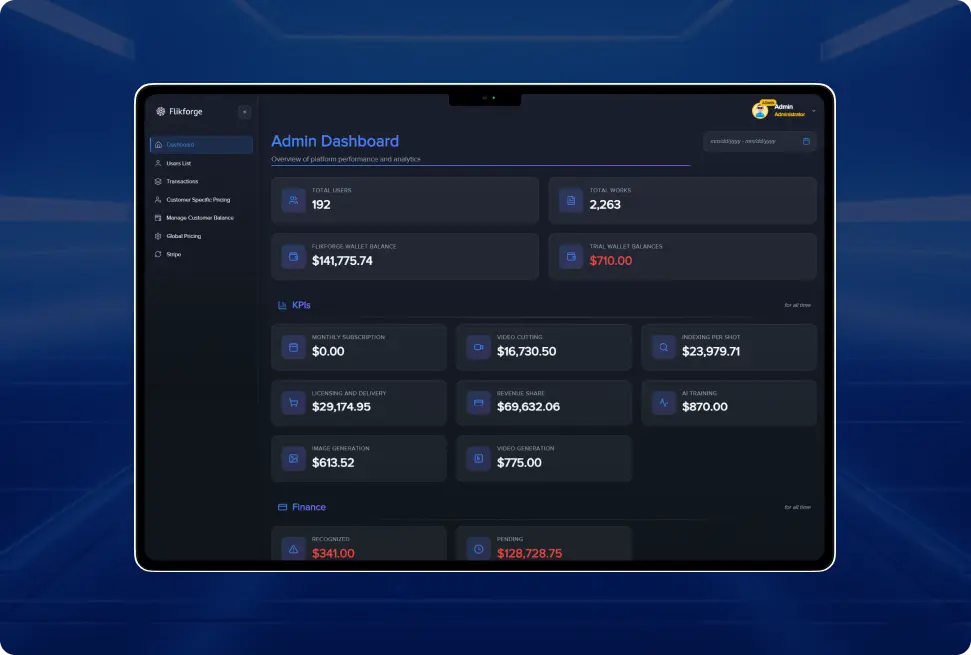Screen dimensions: 971x655
Task: Click the Stripe refresh-style sidebar icon
Action: point(157,254)
